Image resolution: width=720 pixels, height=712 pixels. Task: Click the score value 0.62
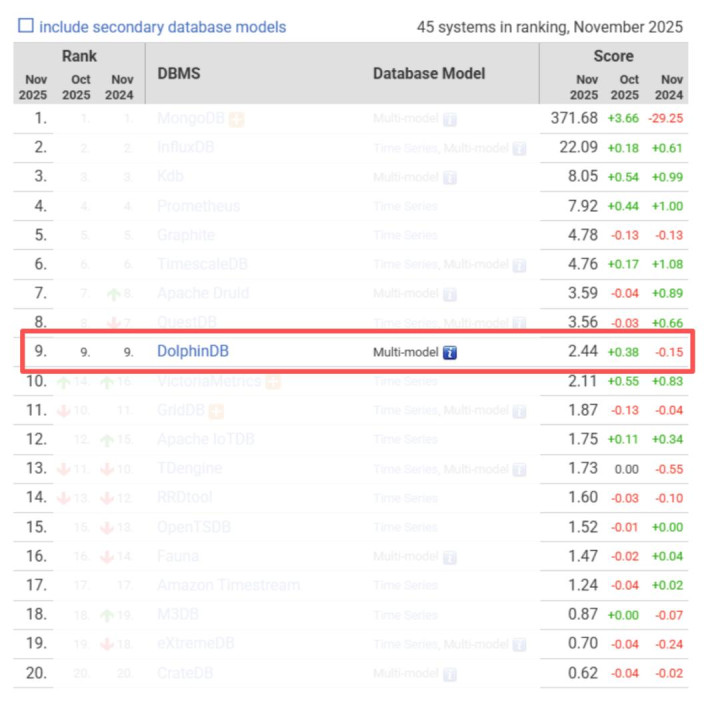pyautogui.click(x=583, y=673)
